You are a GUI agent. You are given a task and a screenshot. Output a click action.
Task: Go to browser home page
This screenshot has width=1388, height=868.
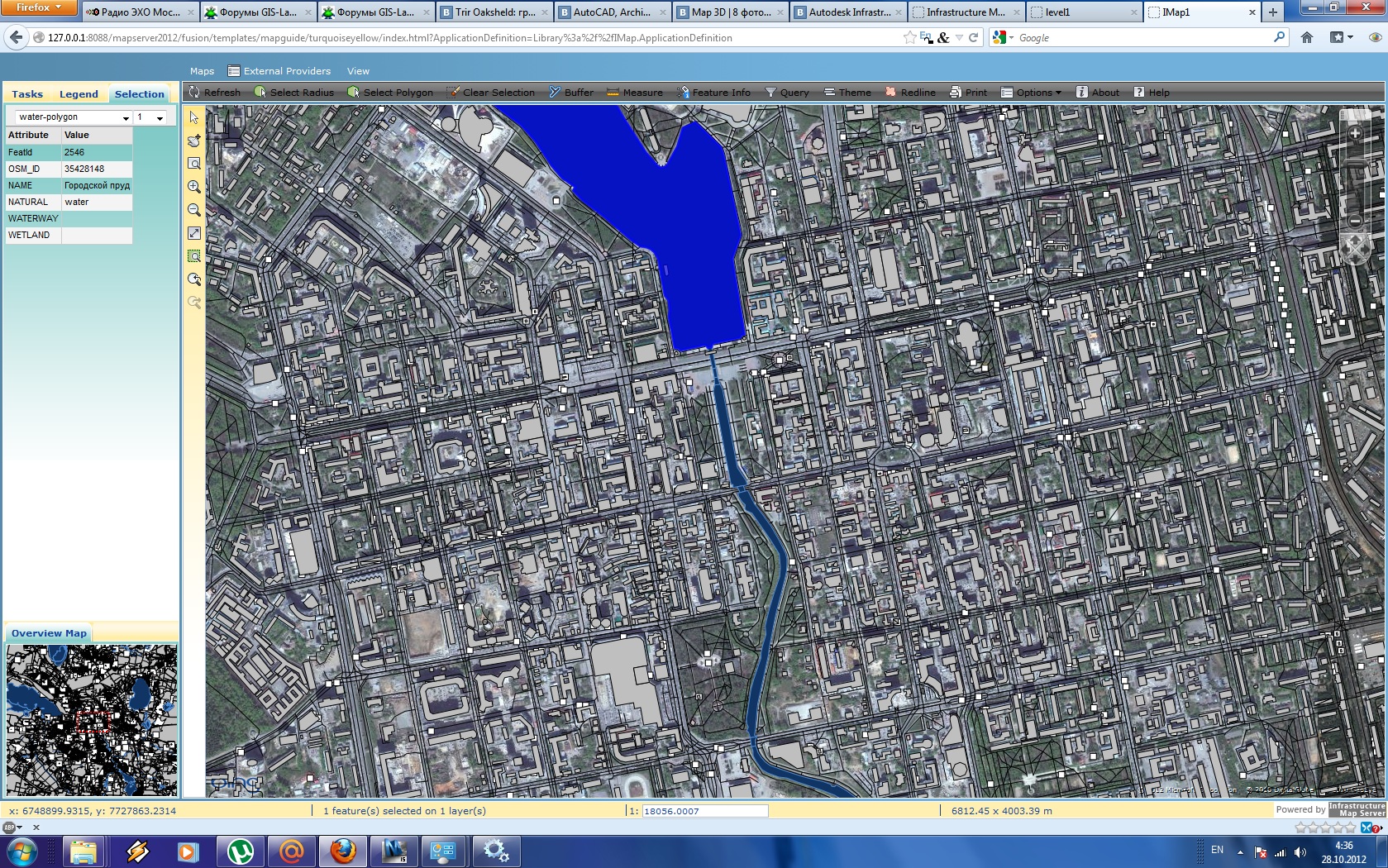pyautogui.click(x=1307, y=37)
